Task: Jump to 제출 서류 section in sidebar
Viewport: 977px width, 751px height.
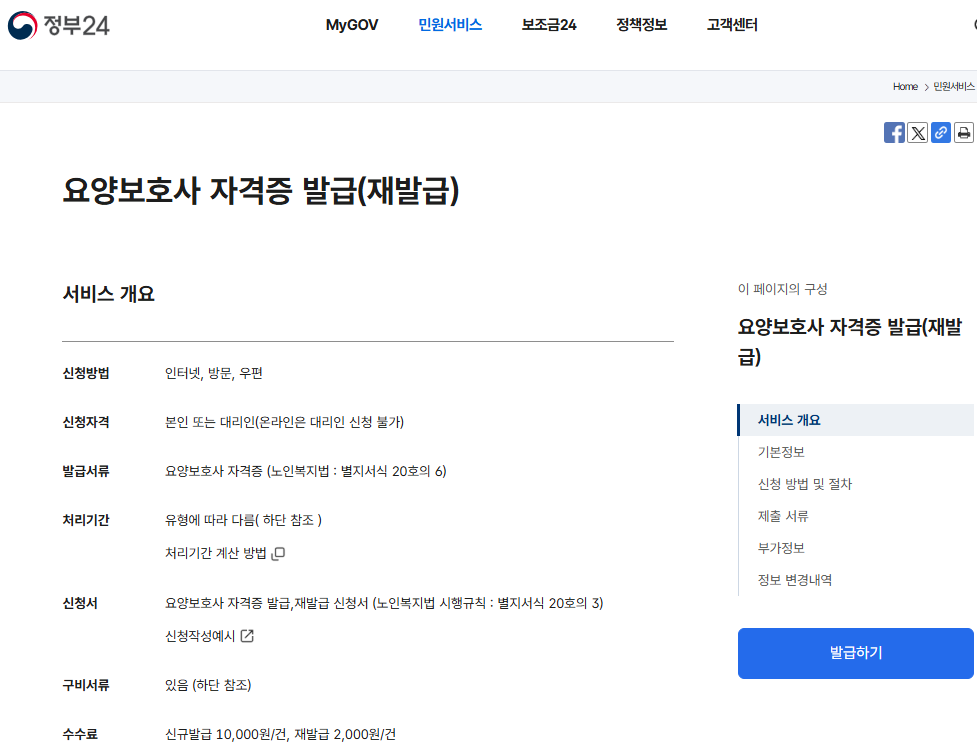Action: pyautogui.click(x=783, y=516)
